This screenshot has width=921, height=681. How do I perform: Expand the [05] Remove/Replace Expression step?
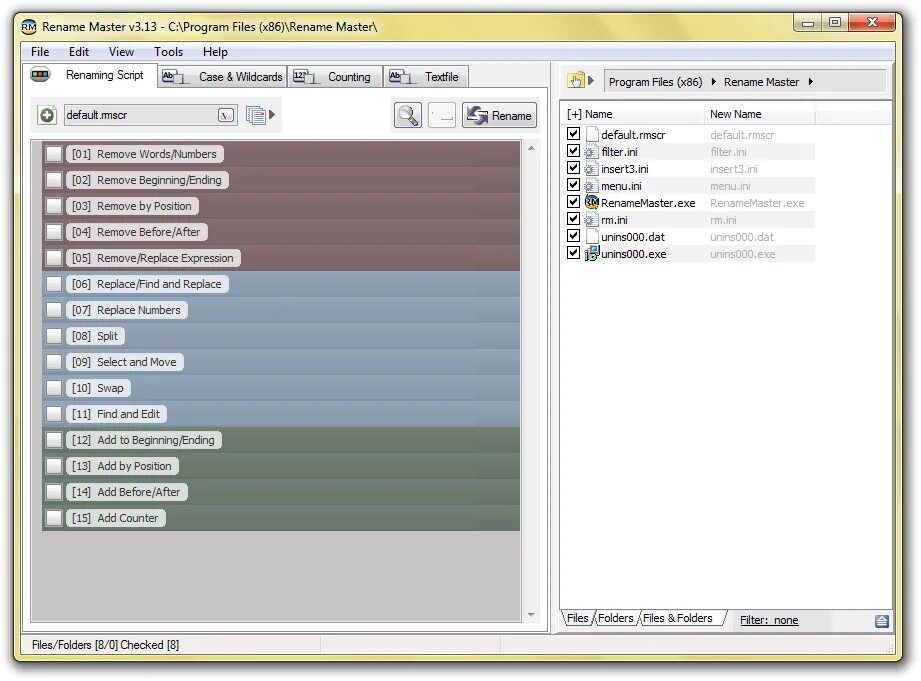(153, 258)
